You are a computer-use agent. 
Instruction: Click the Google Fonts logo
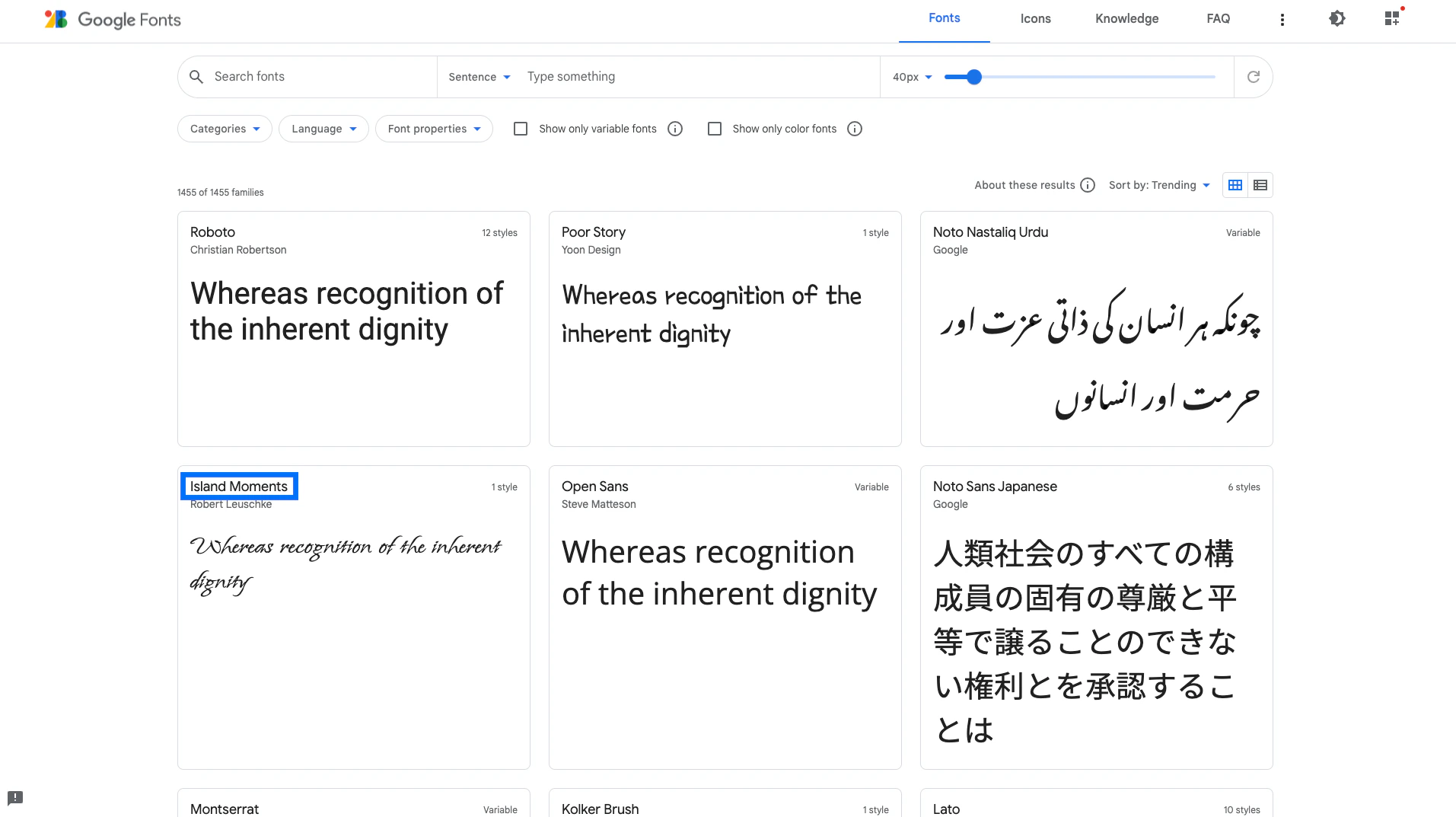111,19
